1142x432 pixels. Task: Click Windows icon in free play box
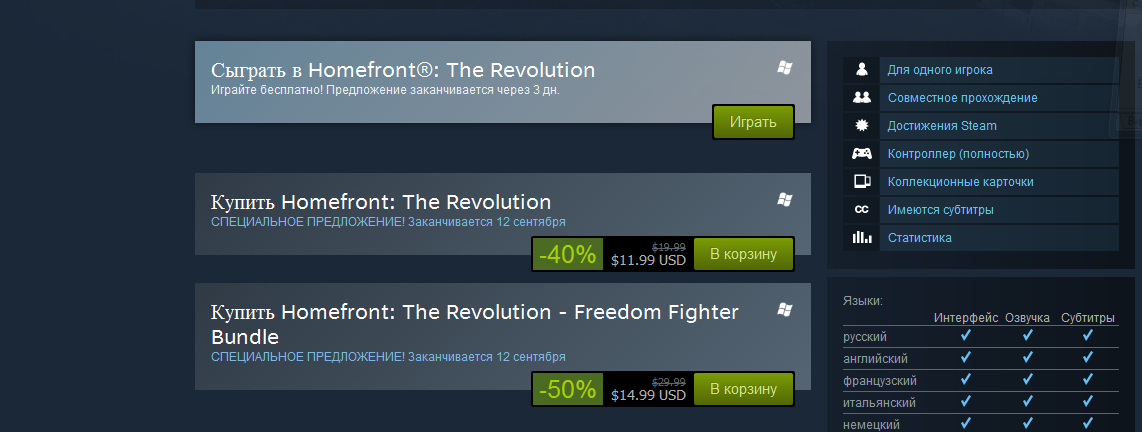click(x=785, y=68)
